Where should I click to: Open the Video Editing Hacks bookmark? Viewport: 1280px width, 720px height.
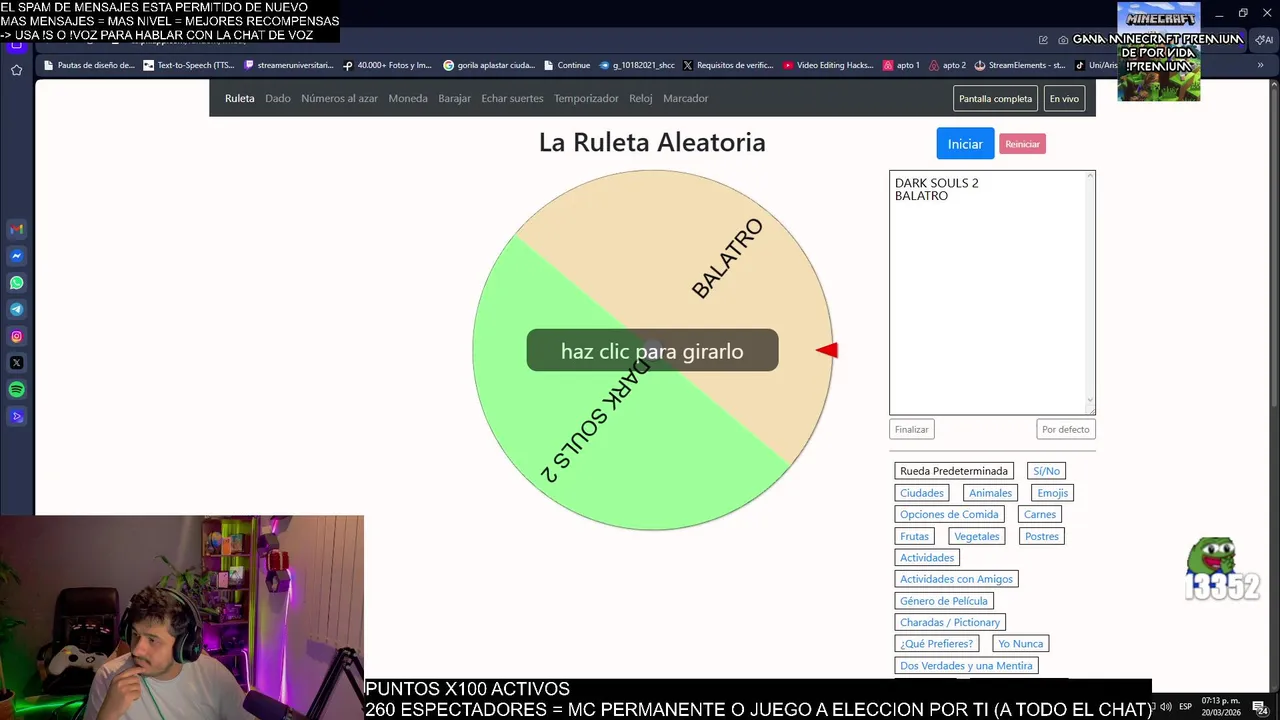pos(829,65)
